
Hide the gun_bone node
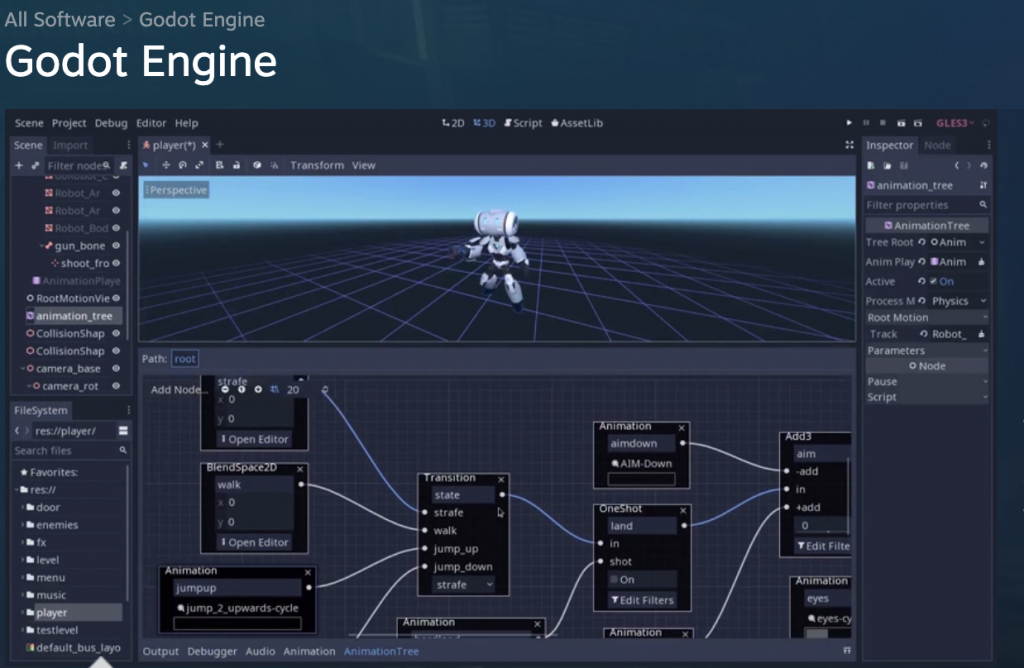tap(116, 246)
